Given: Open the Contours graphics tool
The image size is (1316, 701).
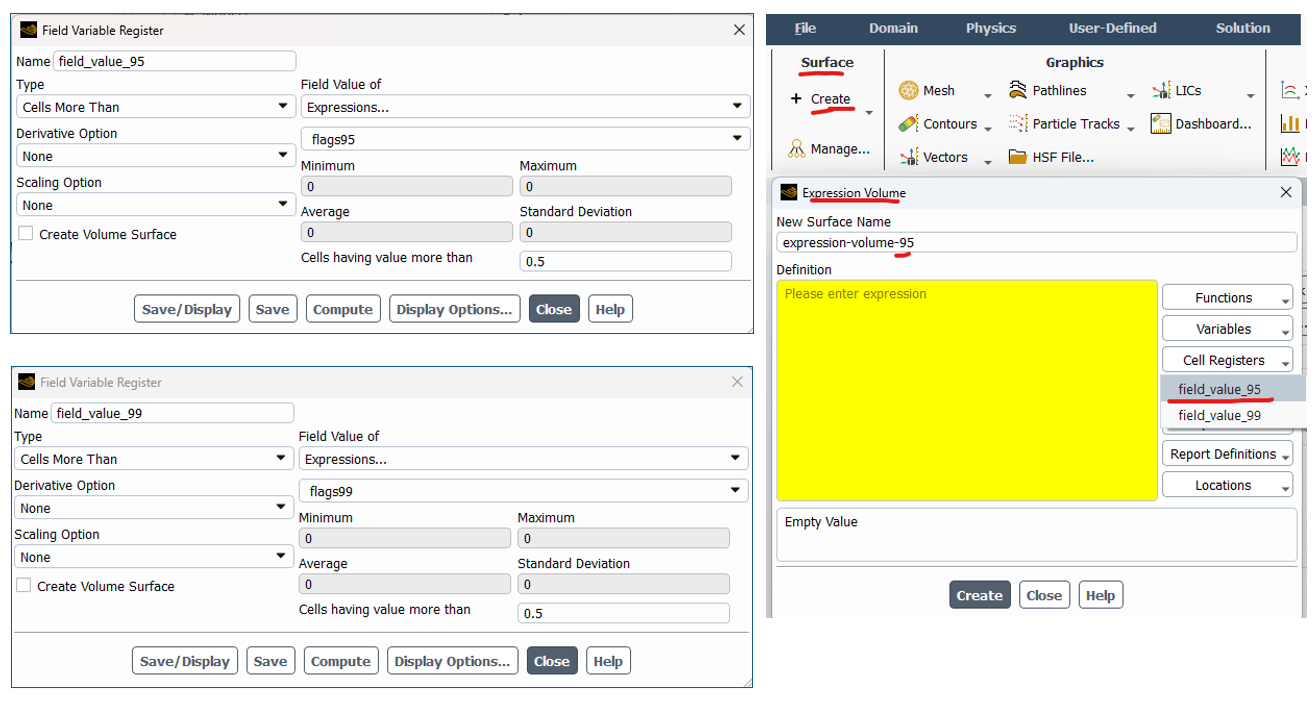Looking at the screenshot, I should click(908, 124).
